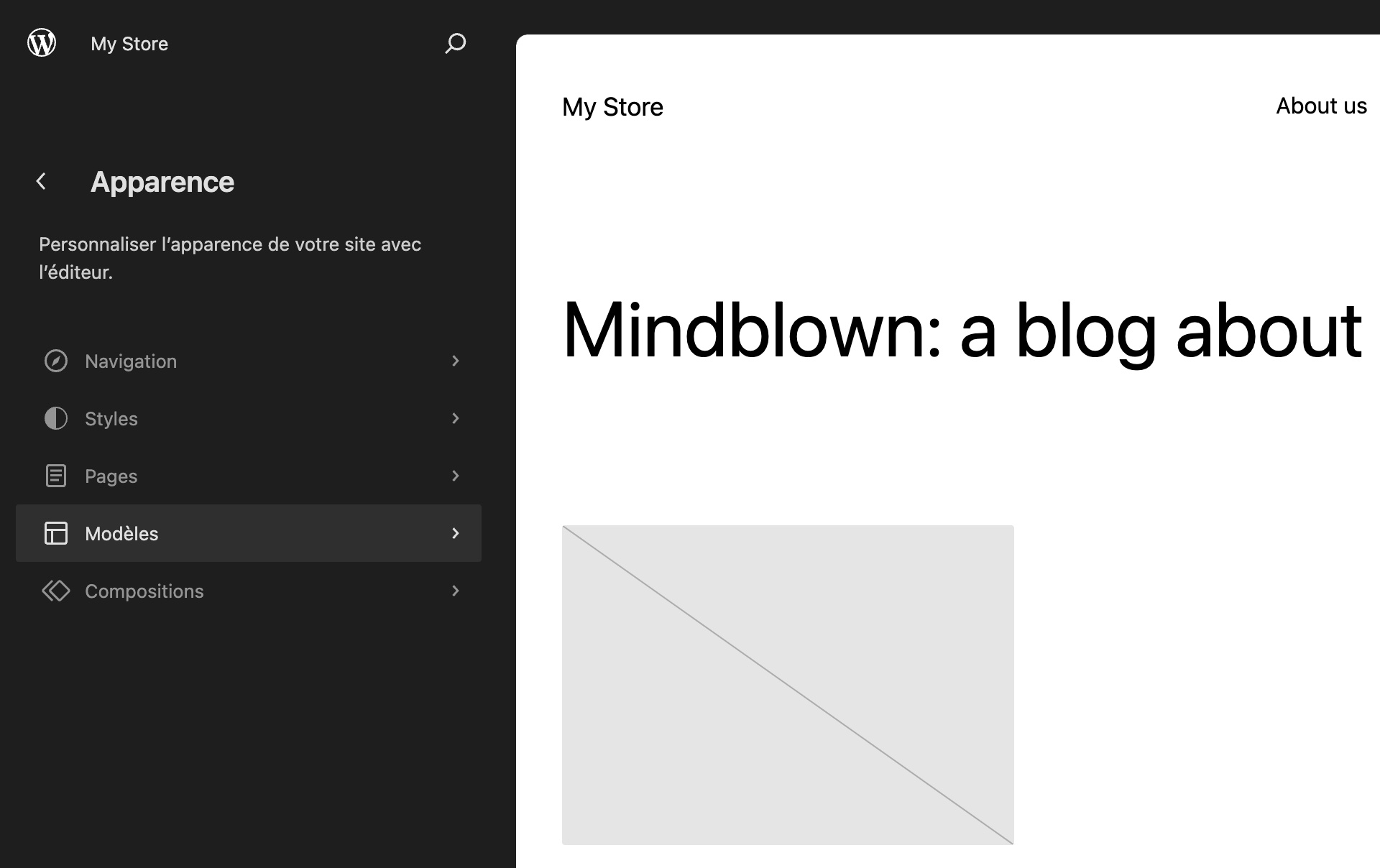This screenshot has width=1380, height=868.
Task: Open the Navigation menu item
Action: tap(249, 361)
